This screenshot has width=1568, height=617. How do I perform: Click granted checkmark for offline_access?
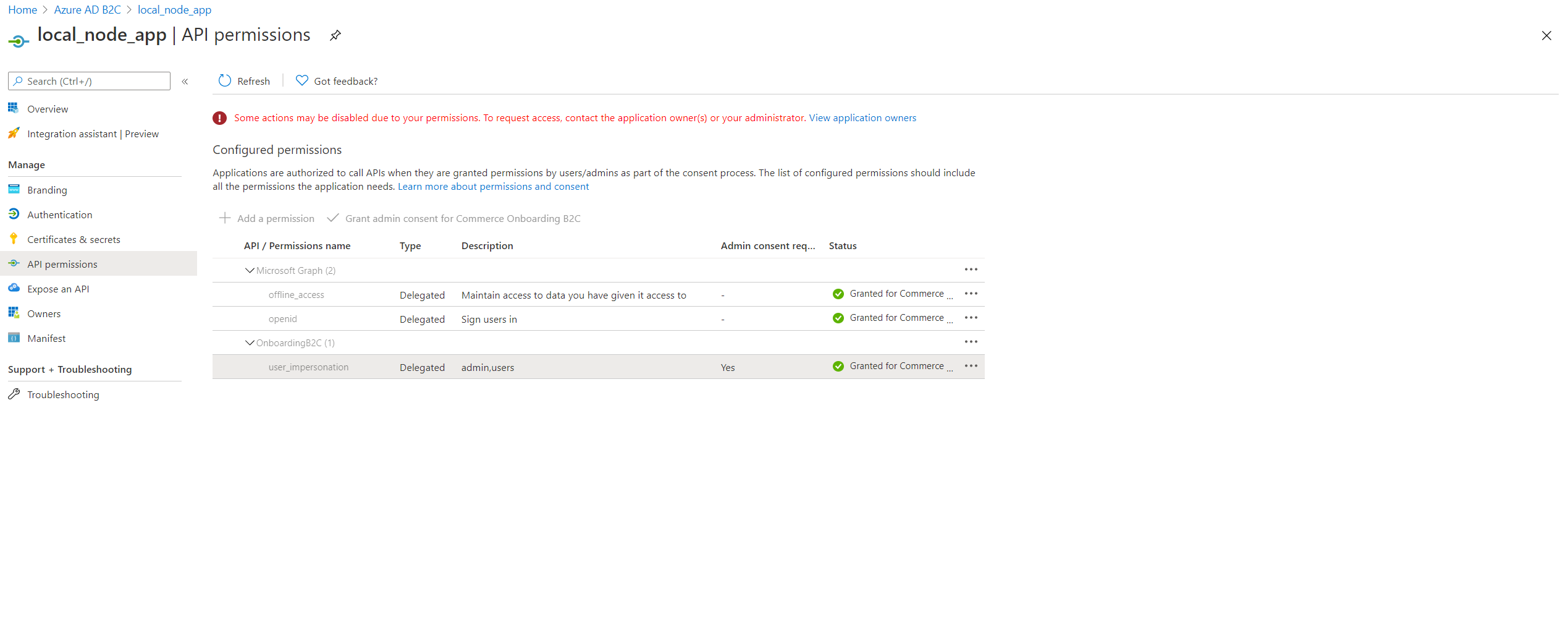(838, 294)
